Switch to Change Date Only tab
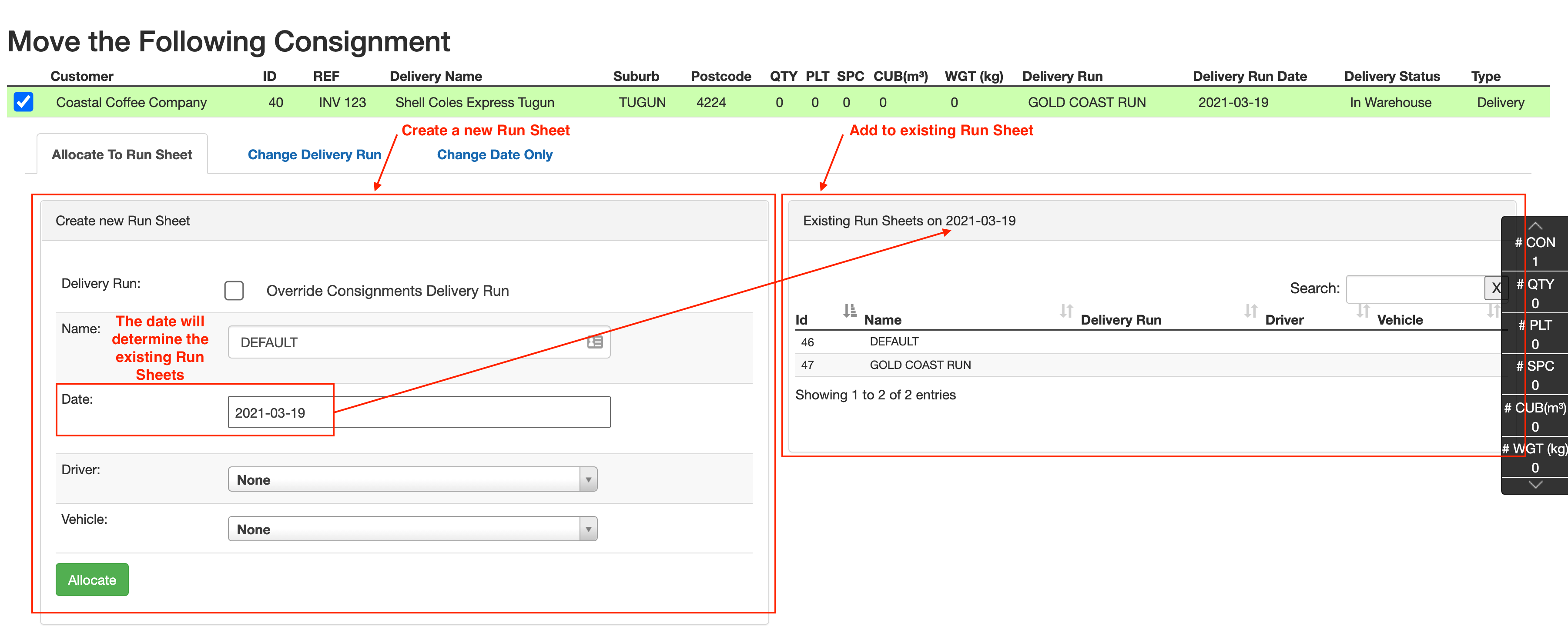This screenshot has width=1568, height=630. pyautogui.click(x=494, y=154)
